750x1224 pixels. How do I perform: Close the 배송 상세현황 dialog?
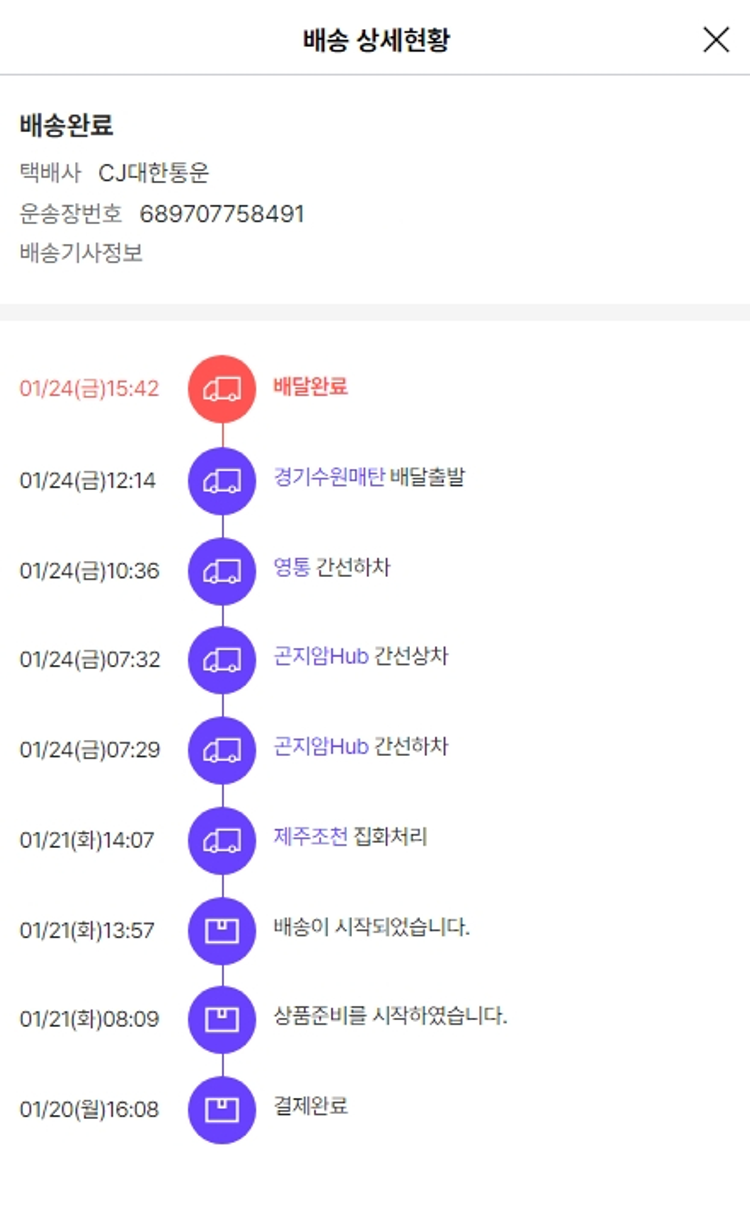(716, 39)
